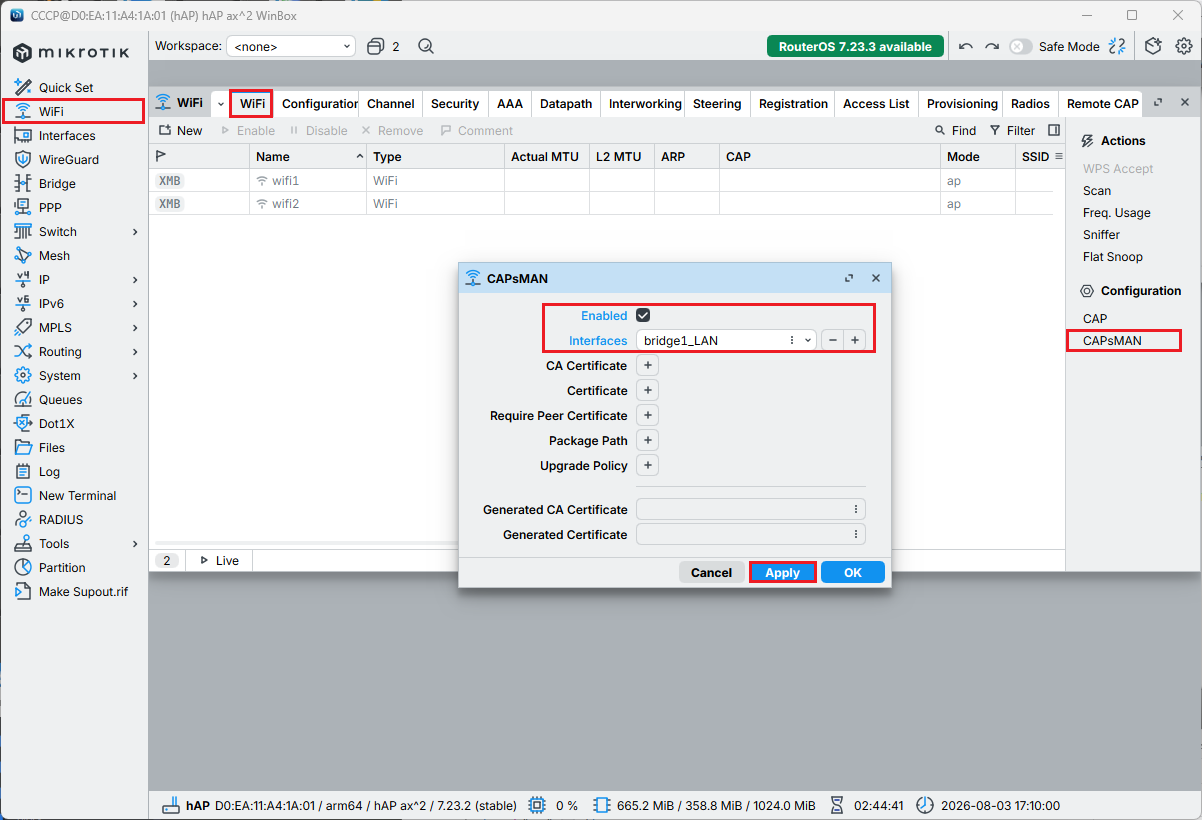This screenshot has height=820, width=1202.
Task: Open Mesh in sidebar
Action: pos(54,256)
